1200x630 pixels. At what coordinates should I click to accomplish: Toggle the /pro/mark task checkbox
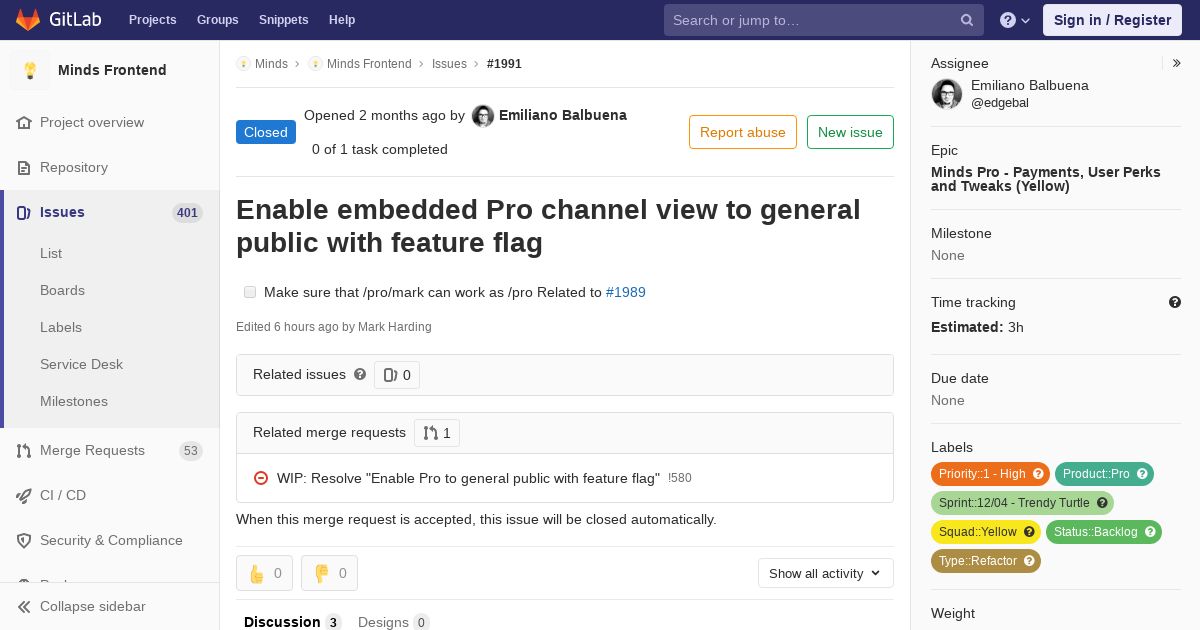tap(250, 292)
